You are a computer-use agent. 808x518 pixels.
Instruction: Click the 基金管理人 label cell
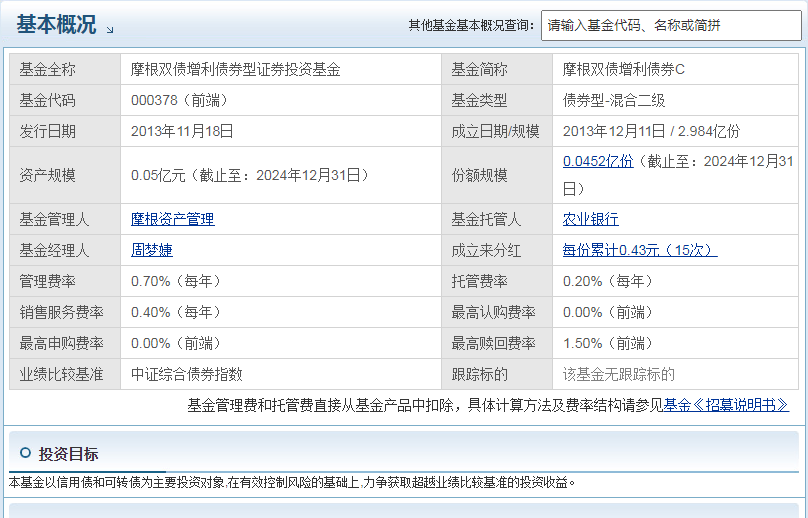pyautogui.click(x=65, y=219)
